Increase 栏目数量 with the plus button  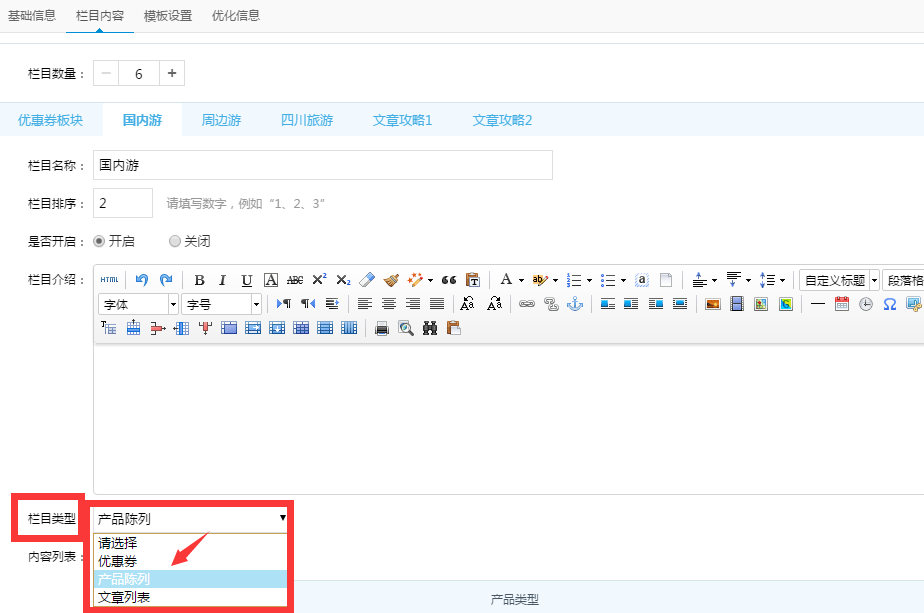point(171,73)
